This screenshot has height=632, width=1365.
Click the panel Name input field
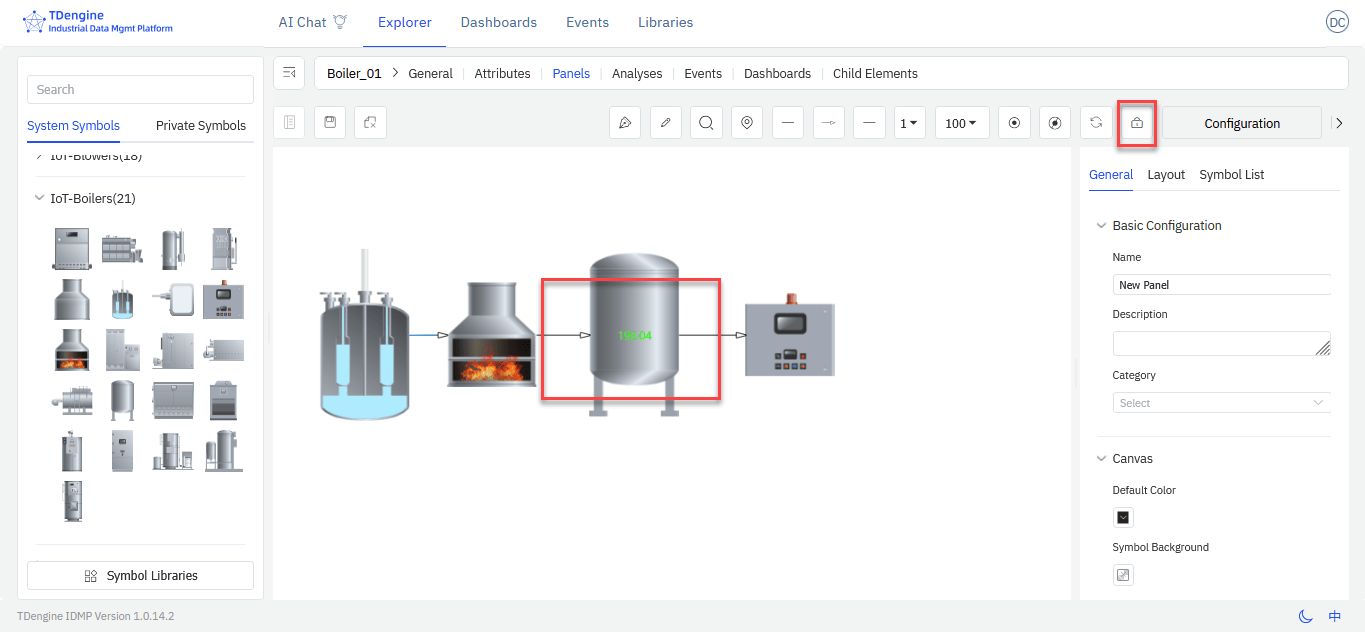[1220, 285]
